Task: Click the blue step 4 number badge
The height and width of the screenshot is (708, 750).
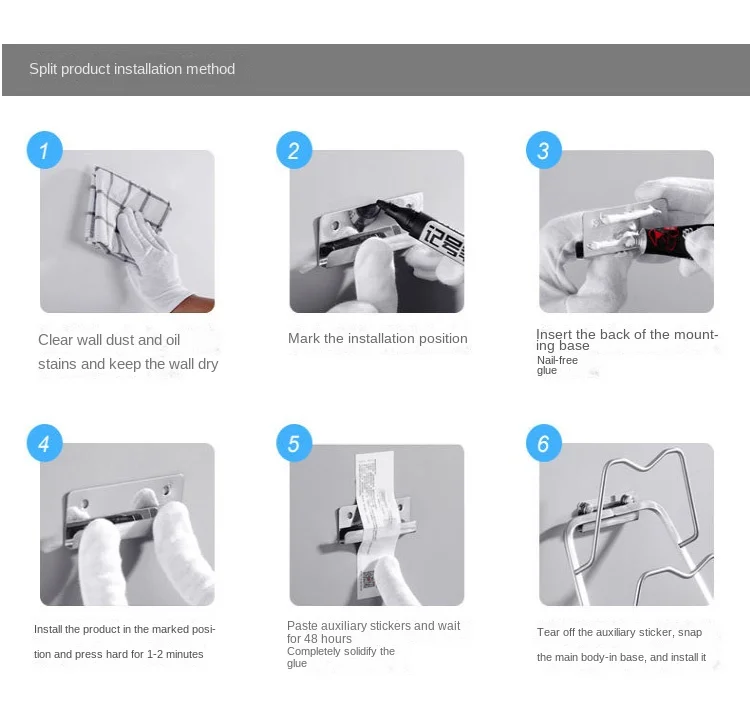Action: click(44, 443)
